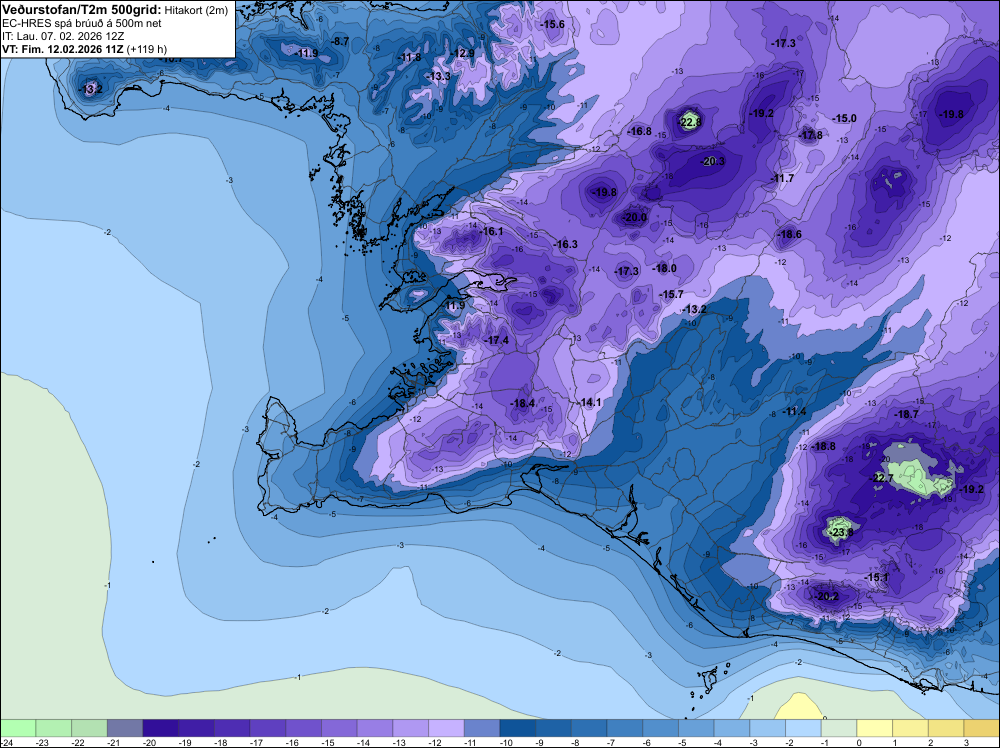Click the -18.7 temperature label
Viewport: 1000px width, 748px height.
coord(906,414)
